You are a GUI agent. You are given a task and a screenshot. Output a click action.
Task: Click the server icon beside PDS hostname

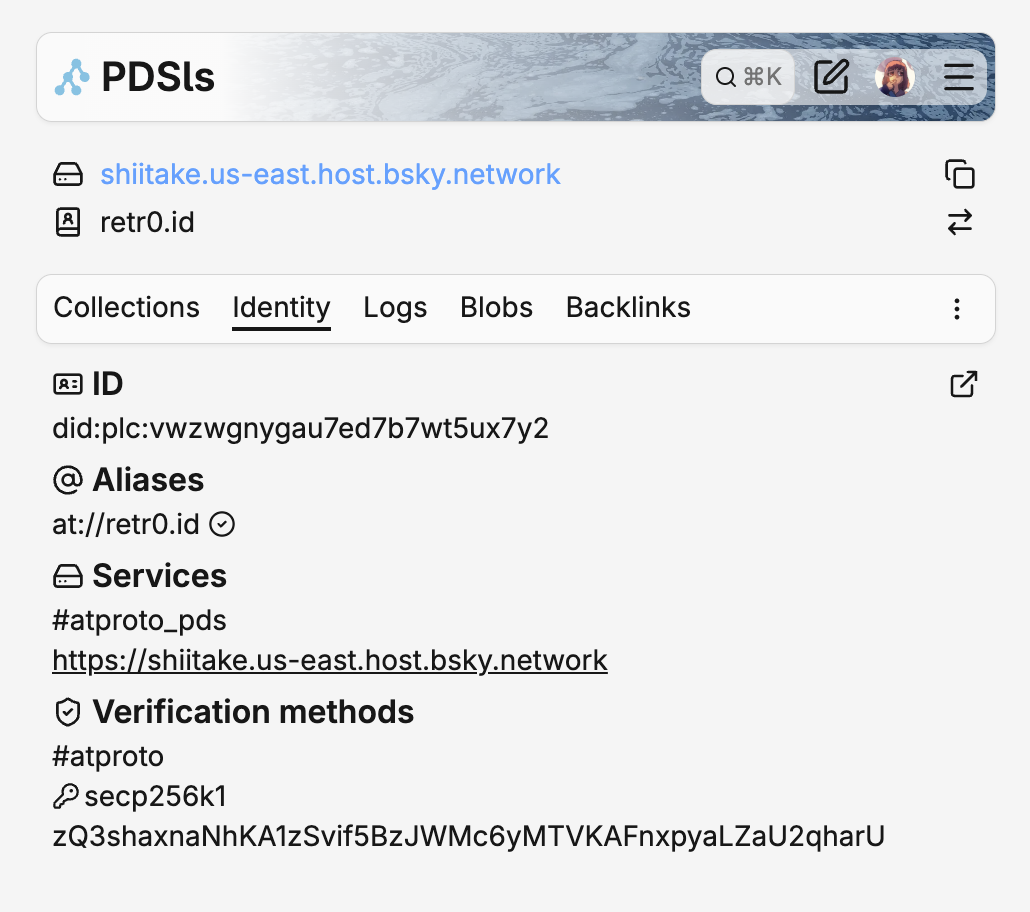point(68,175)
